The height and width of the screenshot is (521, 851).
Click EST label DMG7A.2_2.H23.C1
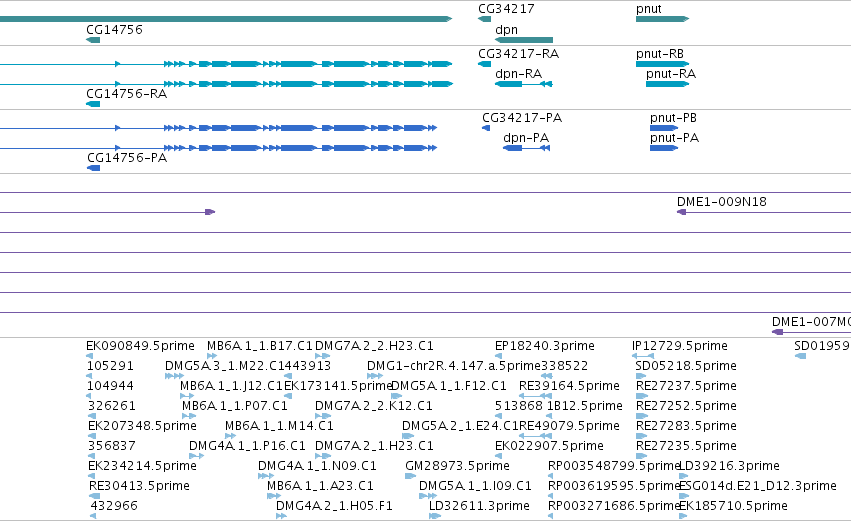(374, 346)
